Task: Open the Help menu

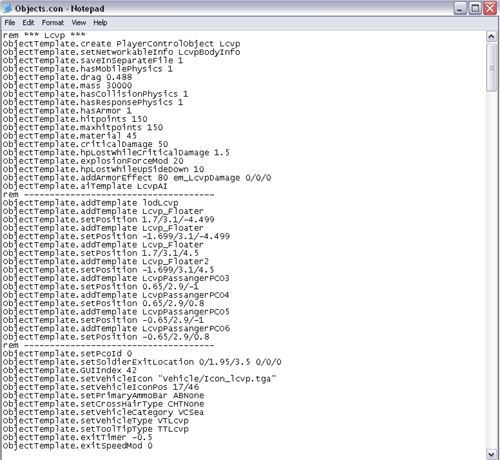Action: (x=100, y=23)
